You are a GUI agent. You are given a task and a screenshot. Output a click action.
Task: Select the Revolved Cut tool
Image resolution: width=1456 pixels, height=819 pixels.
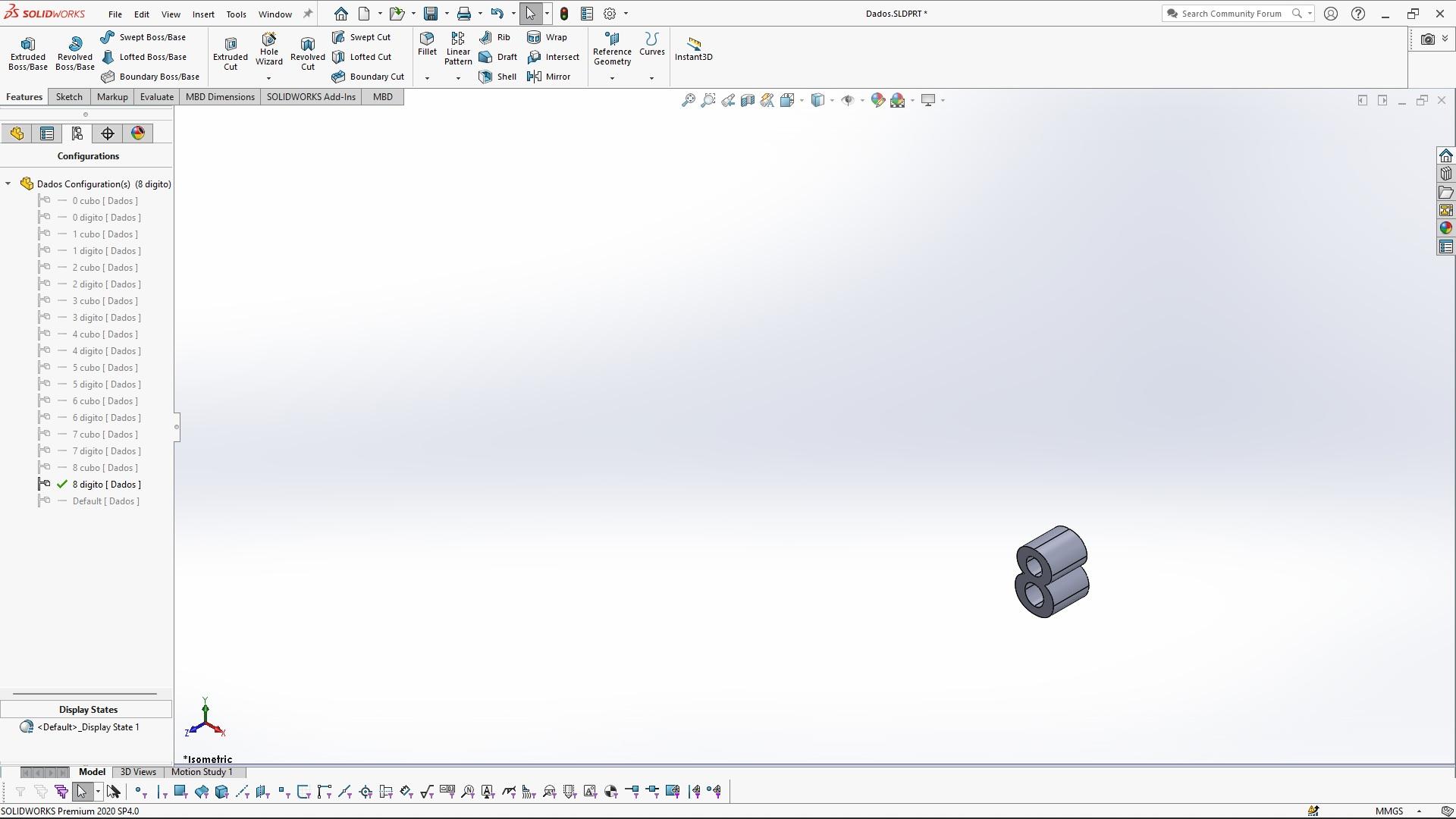pyautogui.click(x=307, y=53)
